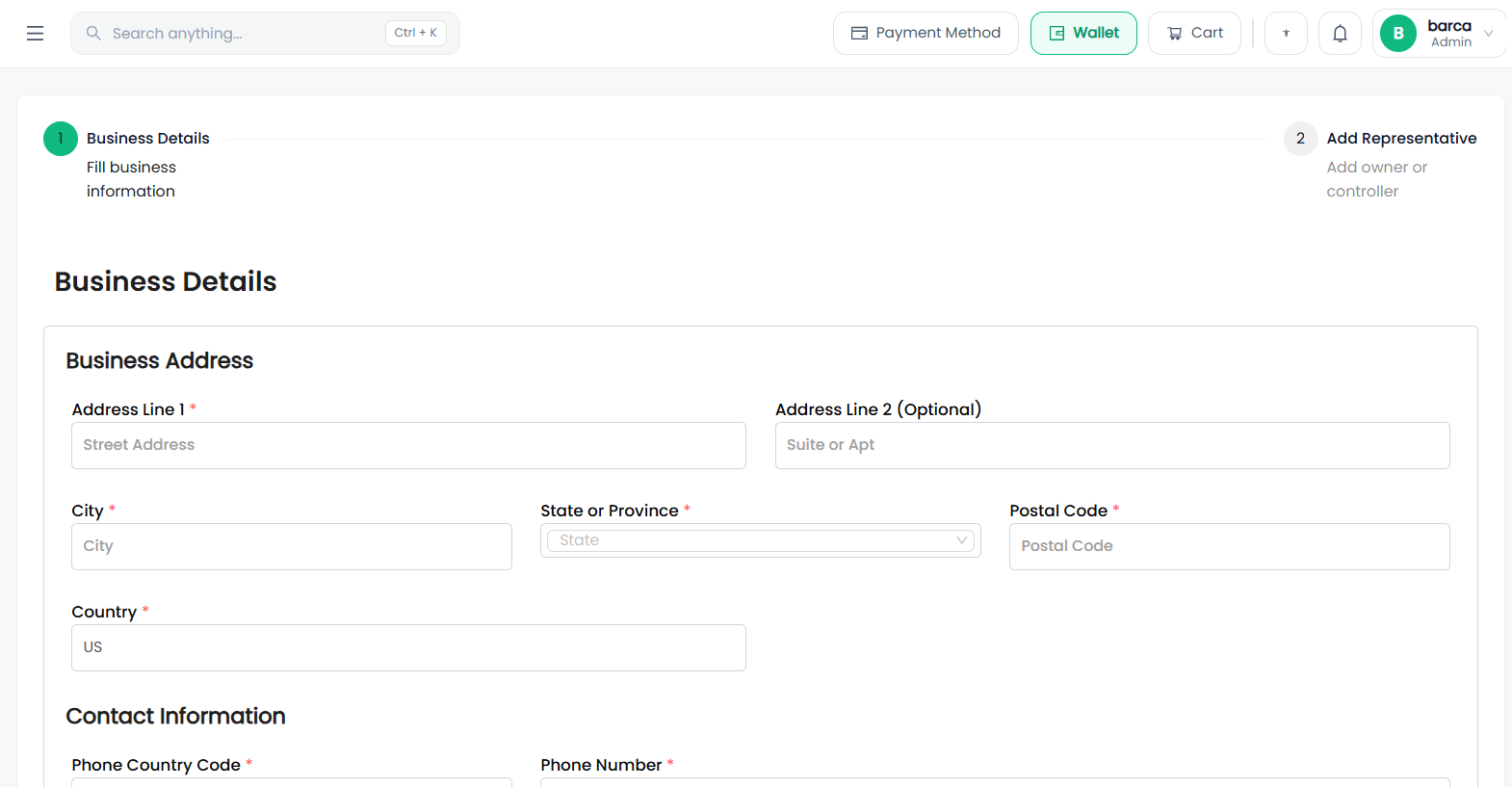Click the step number 2 circle
The image size is (1512, 787).
pos(1300,139)
